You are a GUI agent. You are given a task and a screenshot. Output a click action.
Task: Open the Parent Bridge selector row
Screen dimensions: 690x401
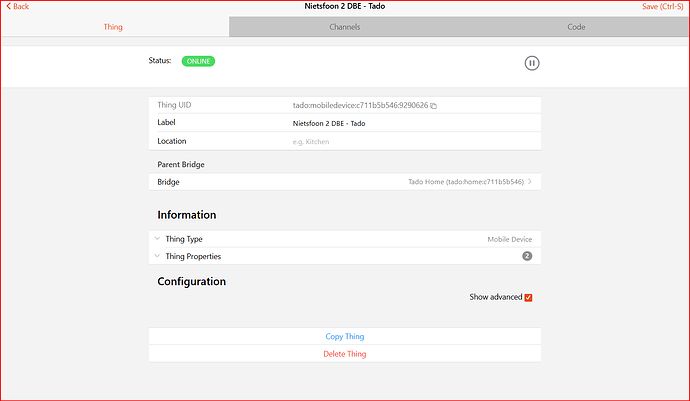344,182
